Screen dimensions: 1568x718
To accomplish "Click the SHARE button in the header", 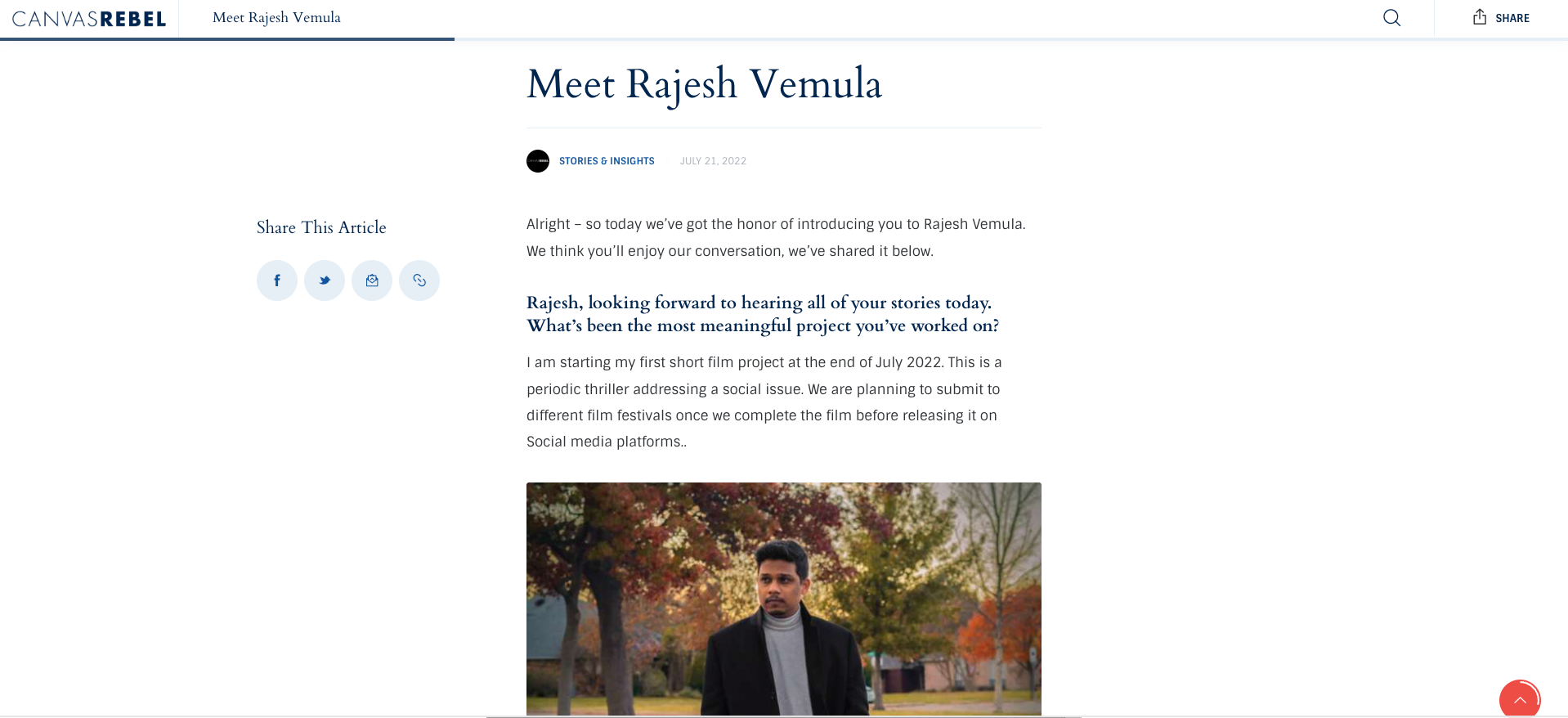I will [1501, 18].
